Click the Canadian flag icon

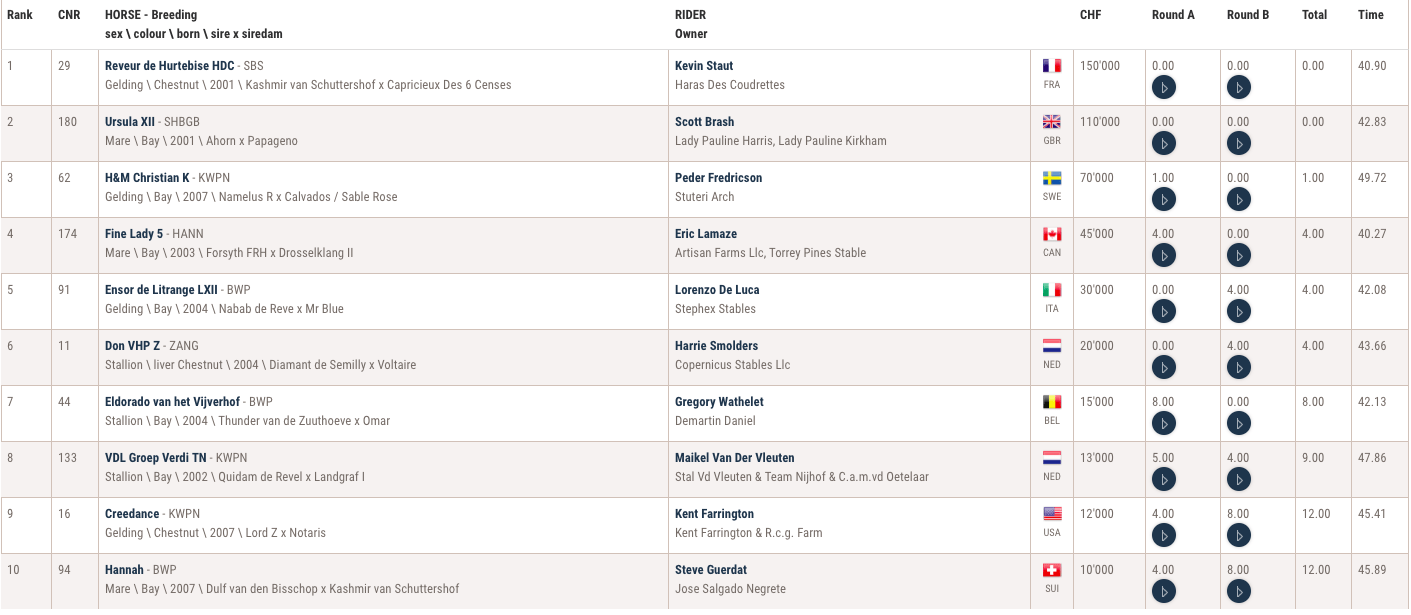pyautogui.click(x=1052, y=234)
